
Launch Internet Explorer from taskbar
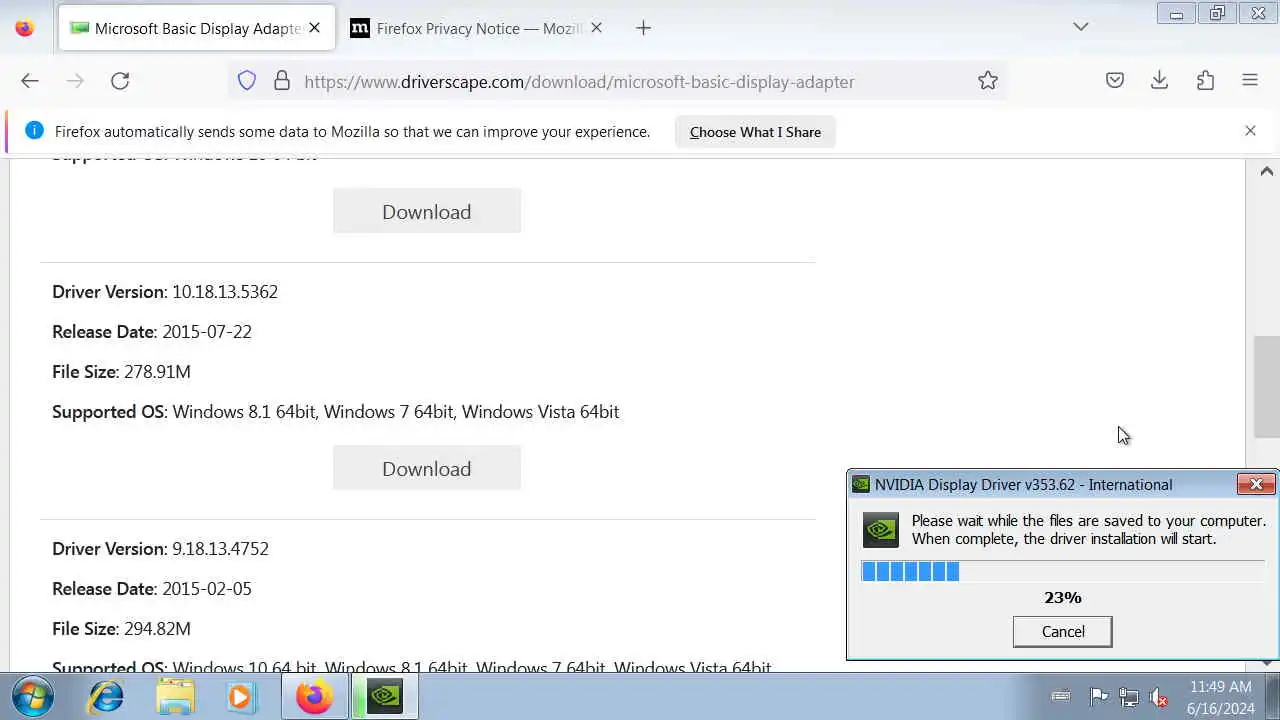coord(105,696)
